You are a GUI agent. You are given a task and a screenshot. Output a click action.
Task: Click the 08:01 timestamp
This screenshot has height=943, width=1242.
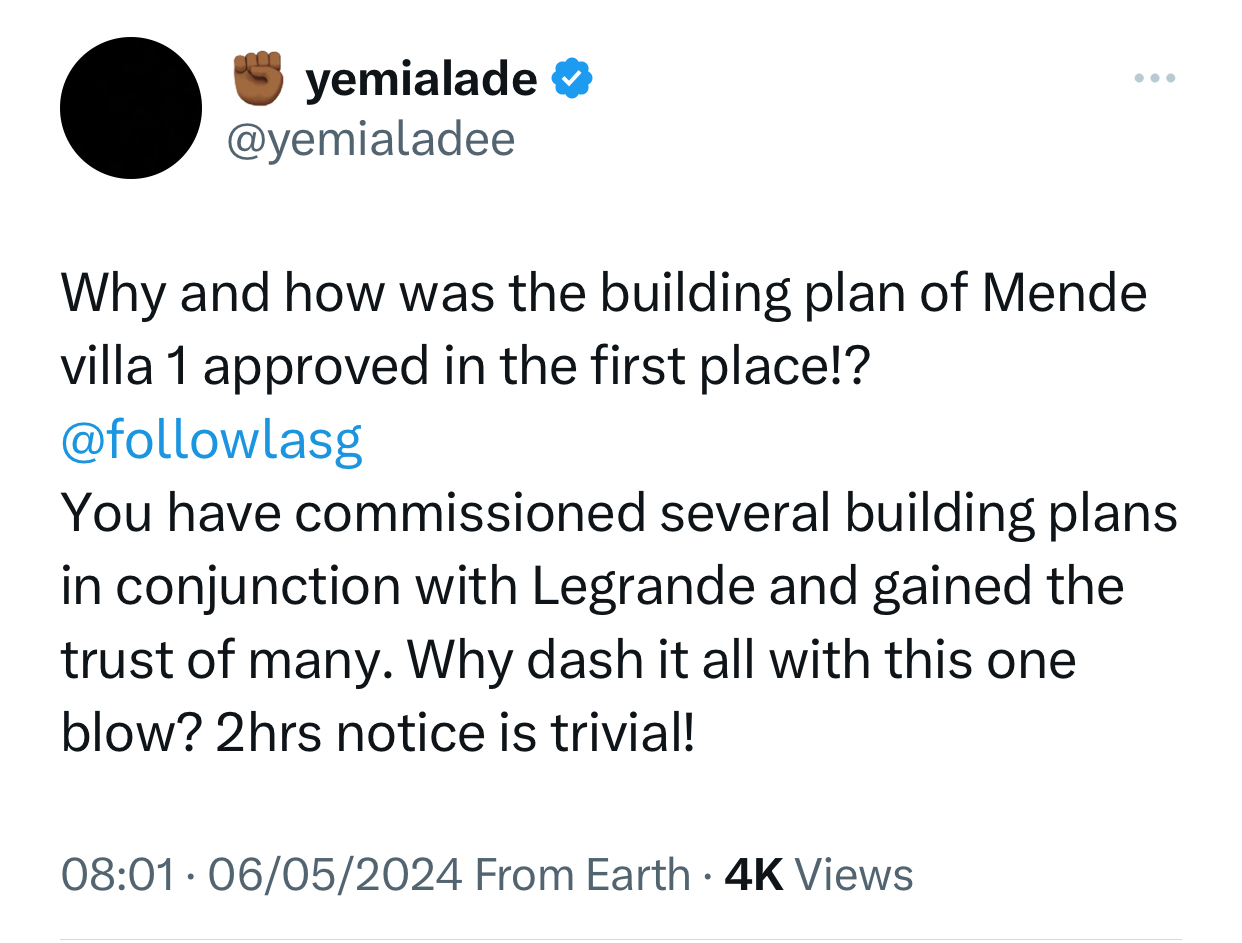coord(119,875)
